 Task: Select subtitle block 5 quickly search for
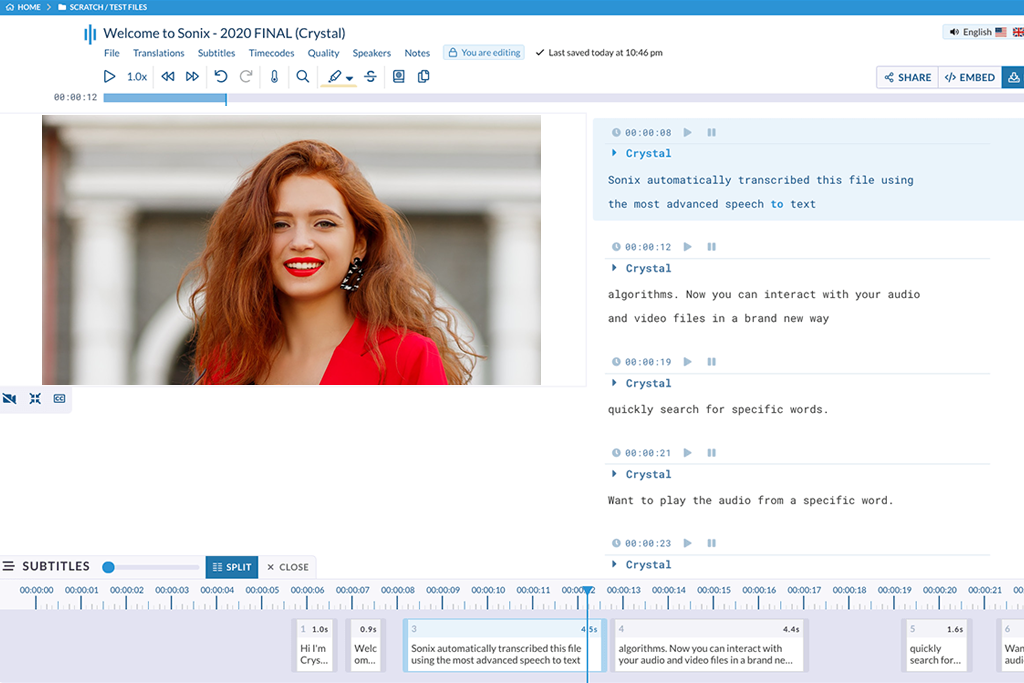click(x=936, y=646)
